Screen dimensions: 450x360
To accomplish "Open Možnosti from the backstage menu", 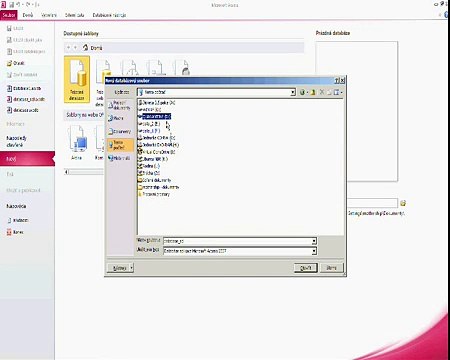I will (x=18, y=220).
